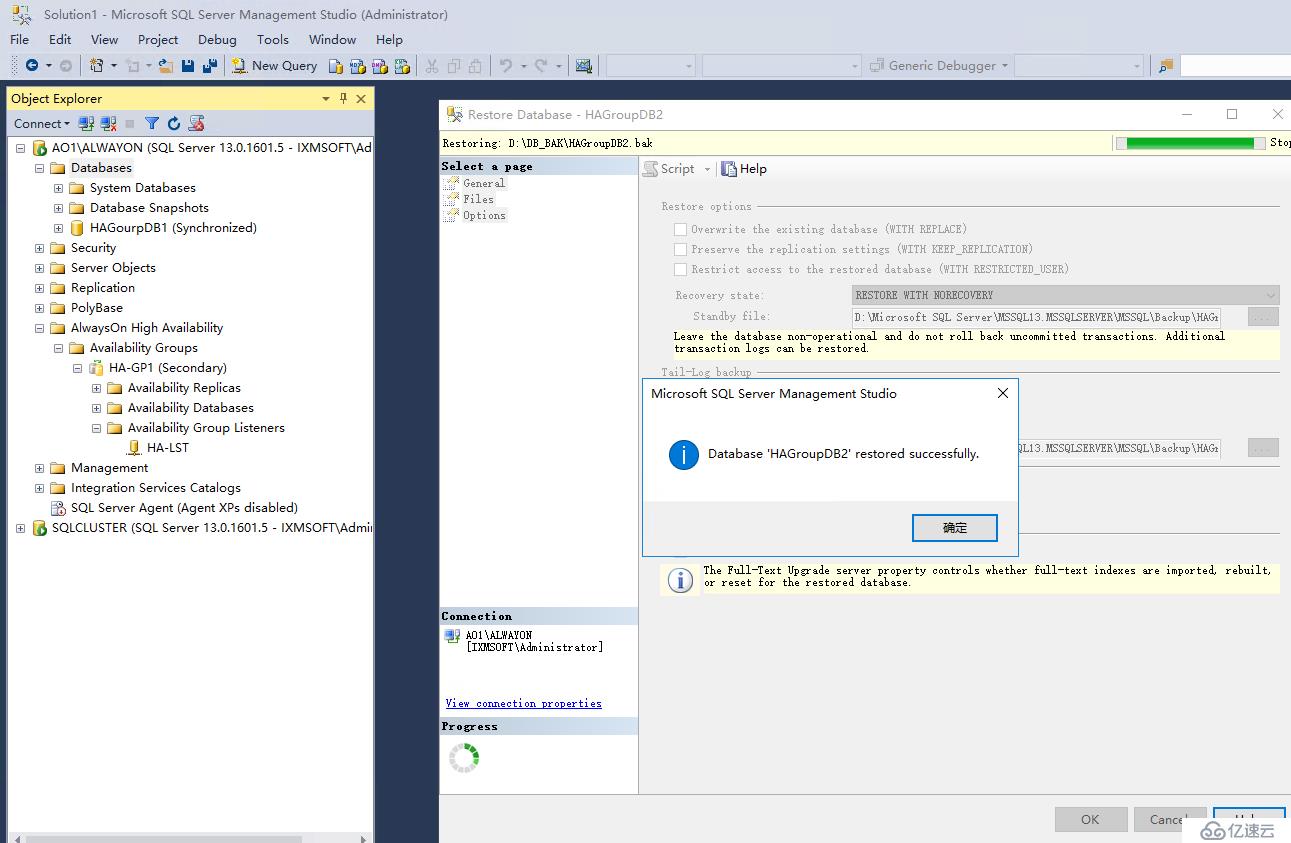
Task: Undo the last action via toolbar
Action: coord(506,66)
